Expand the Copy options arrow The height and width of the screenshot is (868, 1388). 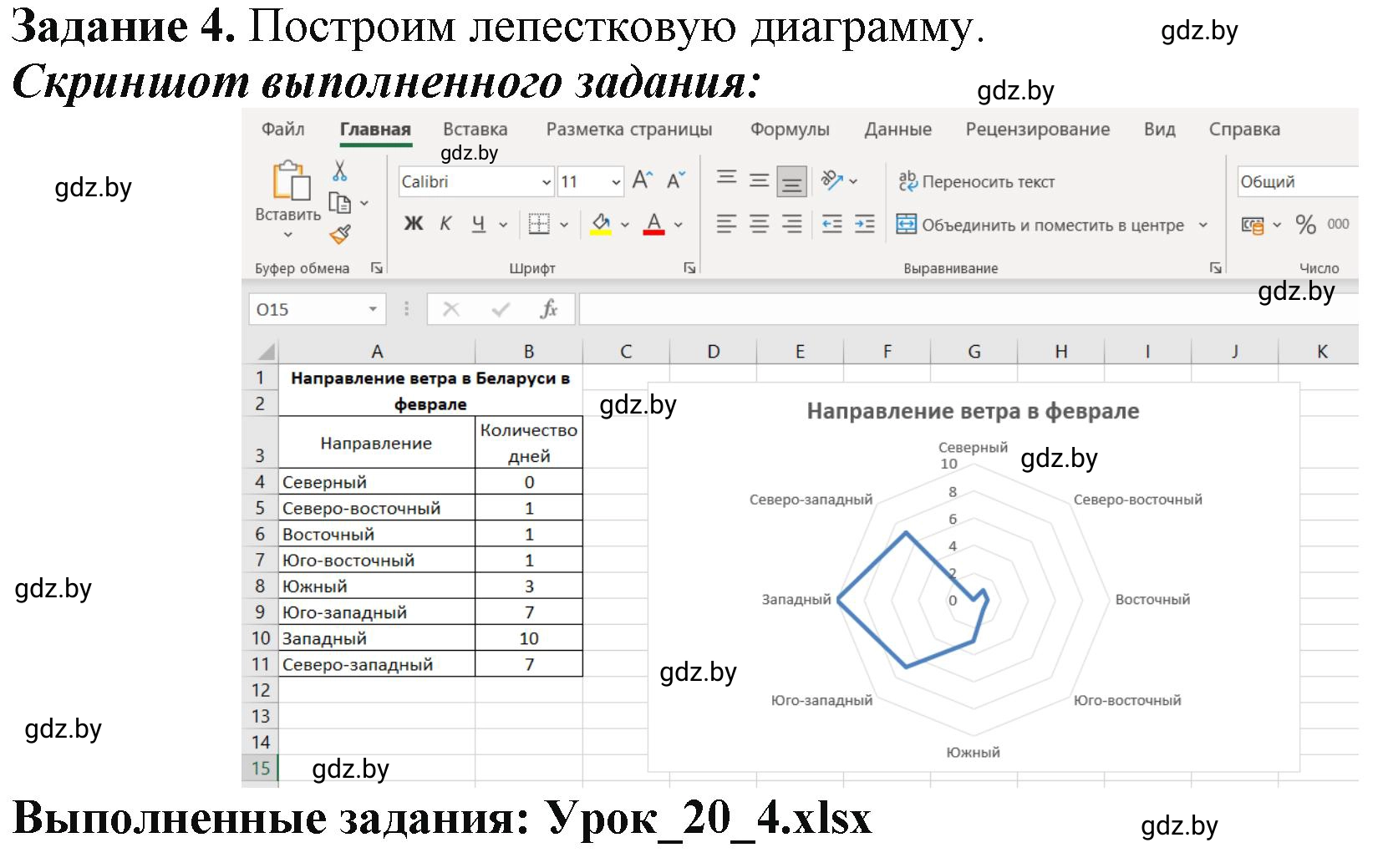[x=364, y=203]
